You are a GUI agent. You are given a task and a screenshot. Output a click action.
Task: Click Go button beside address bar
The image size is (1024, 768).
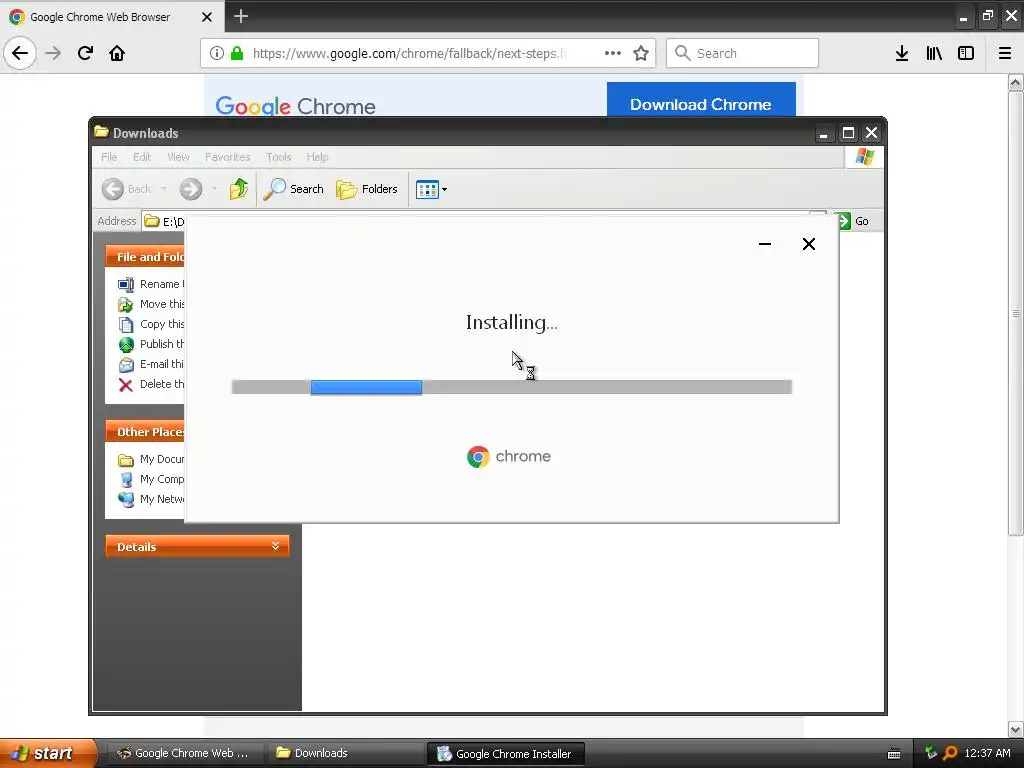point(854,221)
